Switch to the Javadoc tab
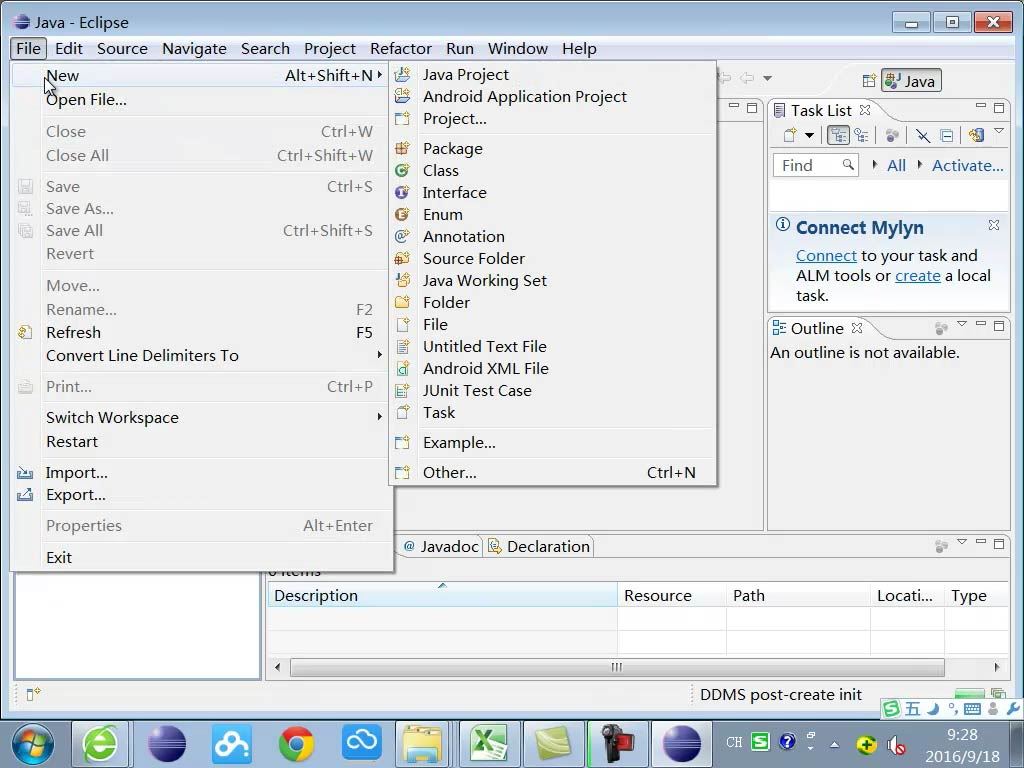 (441, 547)
